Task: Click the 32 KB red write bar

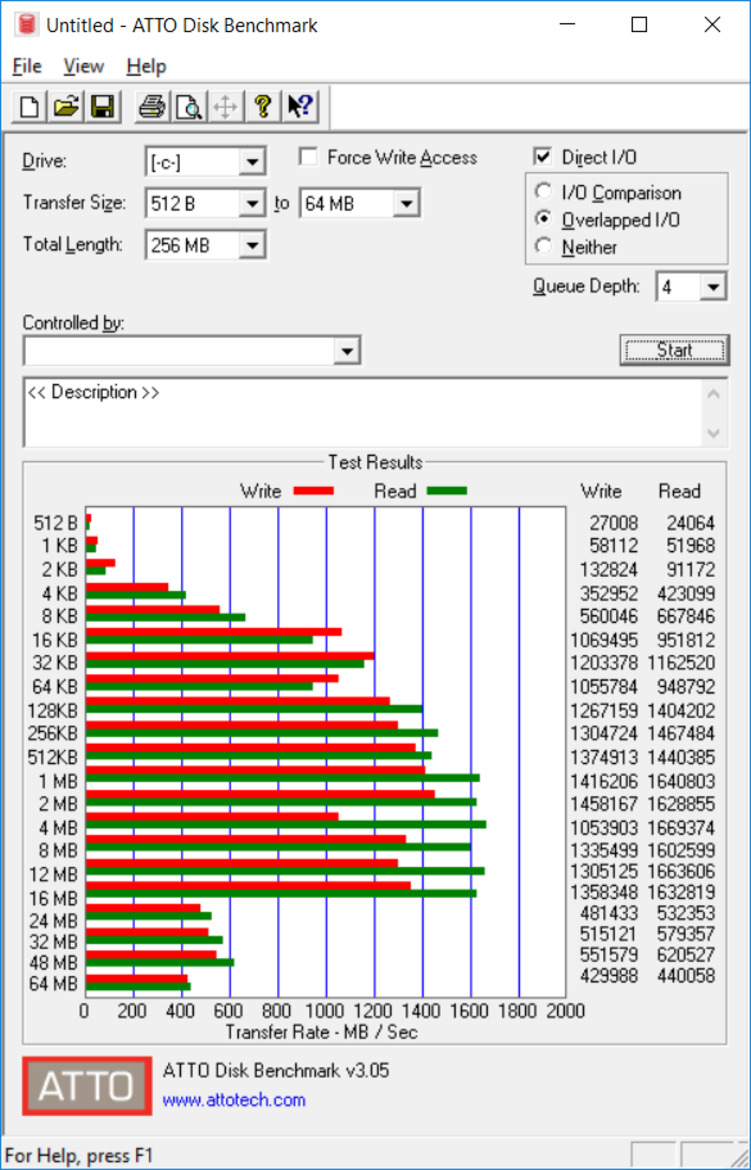Action: click(x=230, y=656)
